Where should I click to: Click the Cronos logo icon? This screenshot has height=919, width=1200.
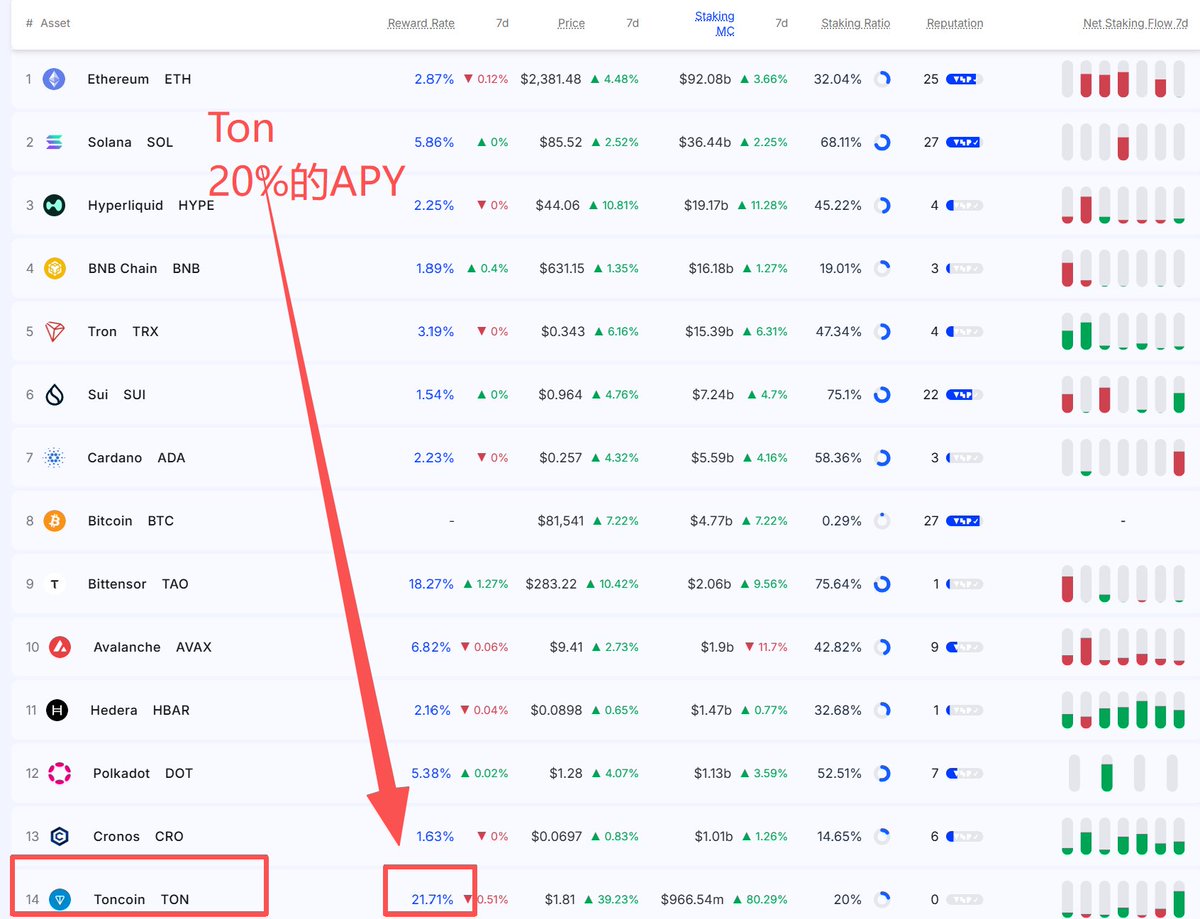(60, 836)
